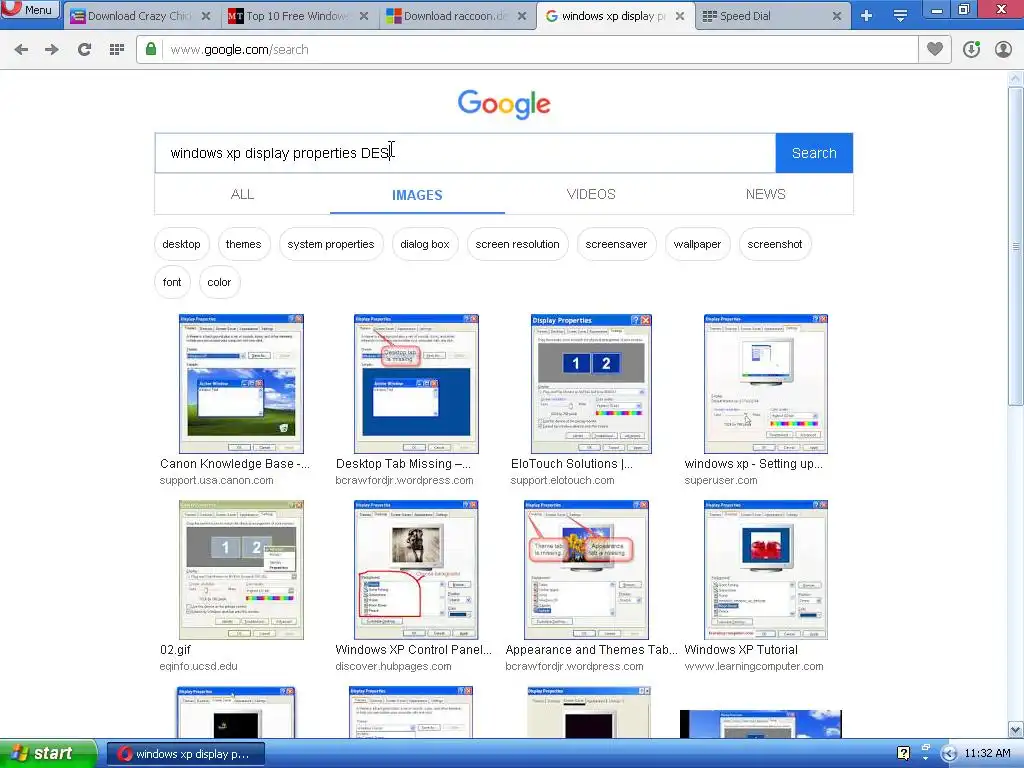1024x768 pixels.
Task: Click eqinfo.ucsd.edu source link
Action: 199,667
